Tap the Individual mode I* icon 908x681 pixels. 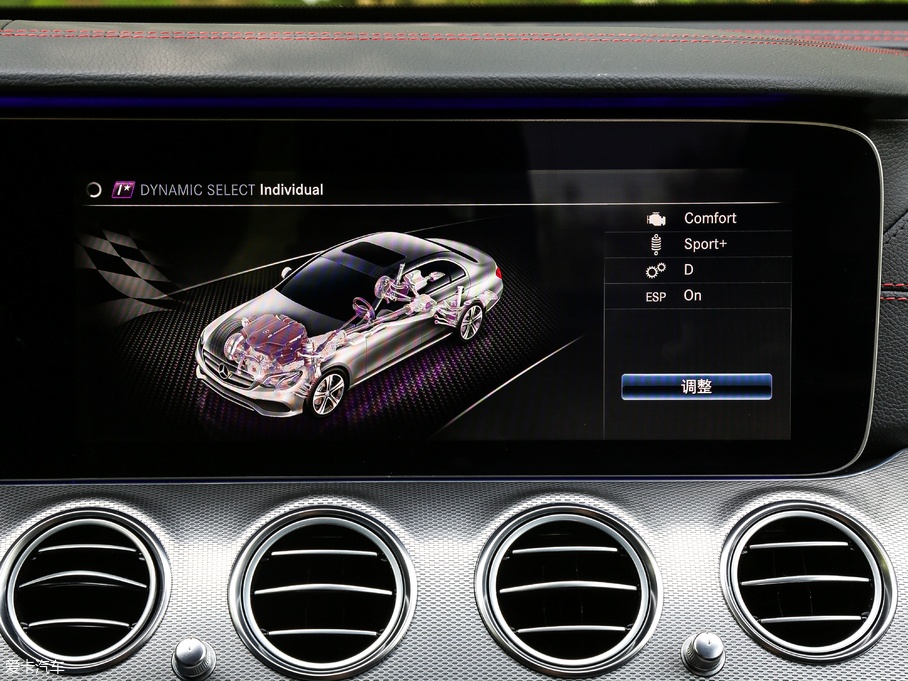pyautogui.click(x=123, y=190)
